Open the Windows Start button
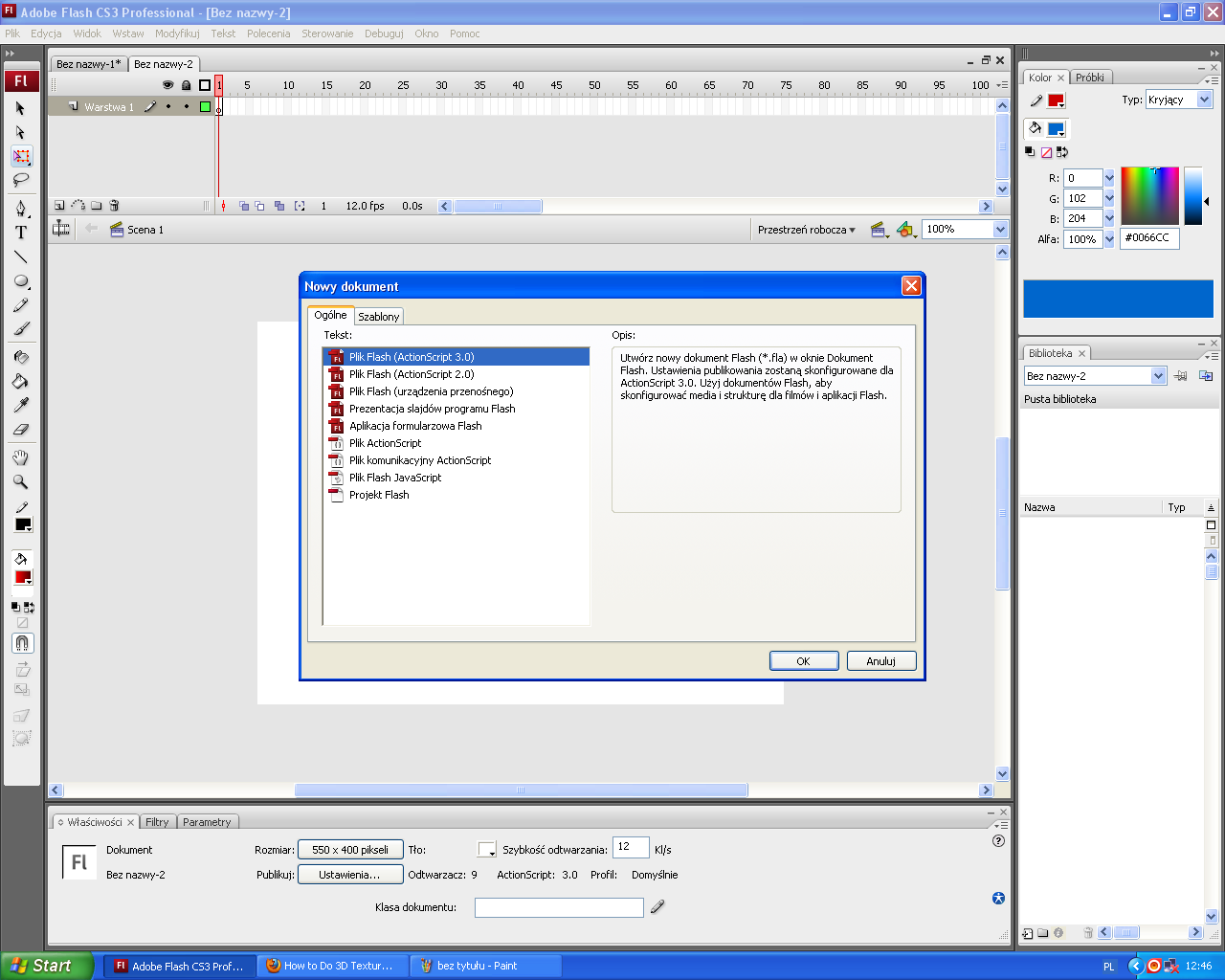1225x980 pixels. pyautogui.click(x=46, y=967)
